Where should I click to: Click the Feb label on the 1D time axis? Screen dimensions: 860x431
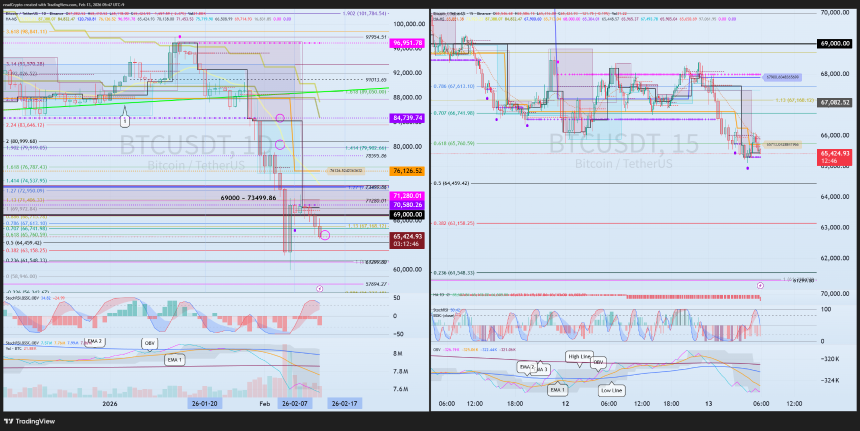point(264,404)
